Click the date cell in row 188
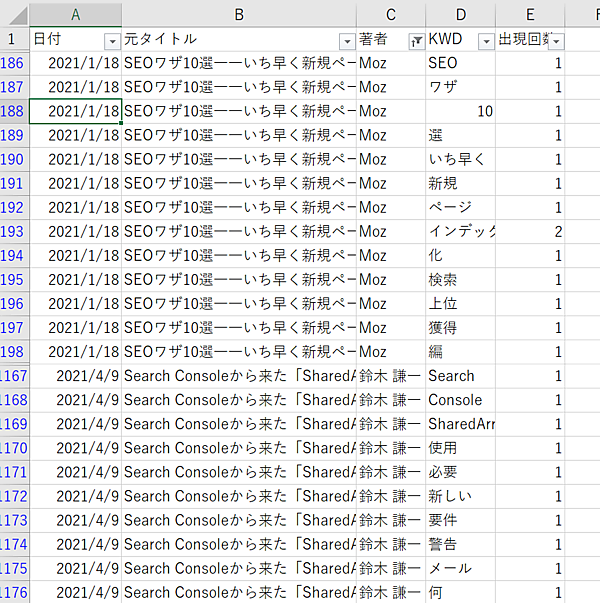 (x=76, y=111)
